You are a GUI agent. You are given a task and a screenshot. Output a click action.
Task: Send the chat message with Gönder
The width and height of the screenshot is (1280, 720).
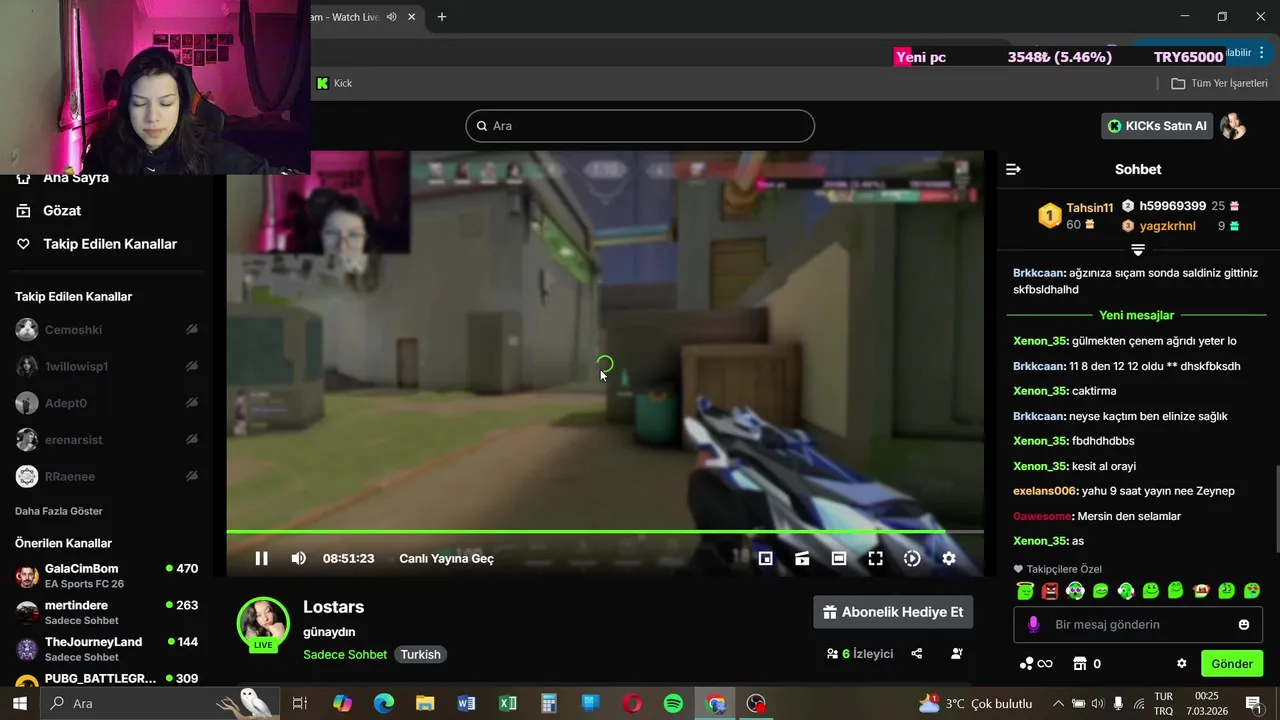tap(1232, 664)
